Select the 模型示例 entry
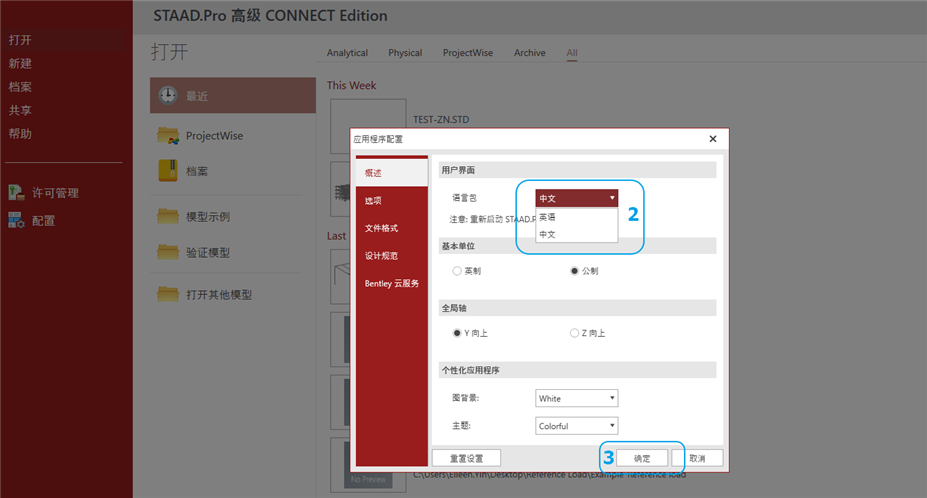The image size is (927, 498). click(x=232, y=216)
